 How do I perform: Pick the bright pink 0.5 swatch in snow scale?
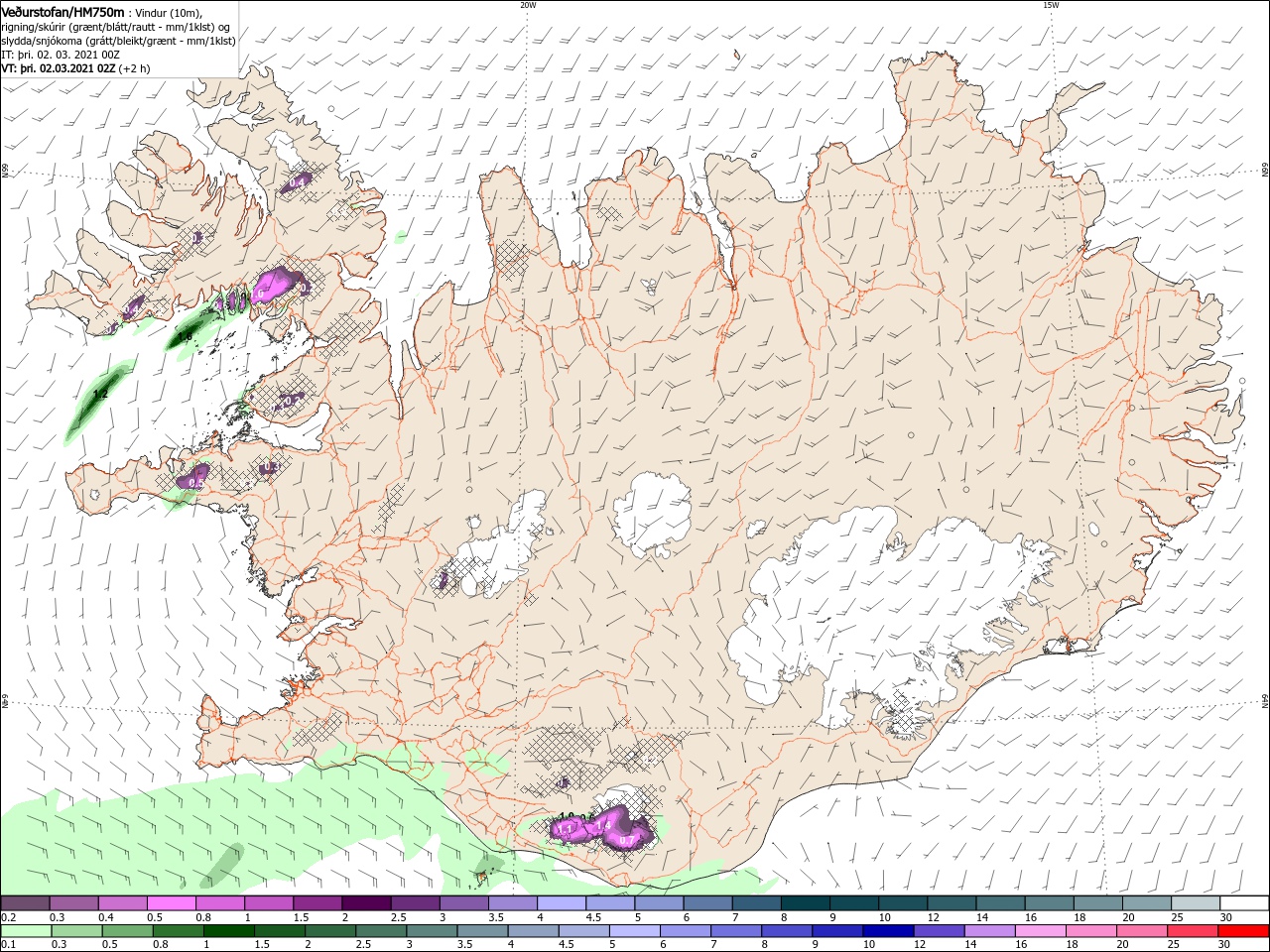click(171, 903)
